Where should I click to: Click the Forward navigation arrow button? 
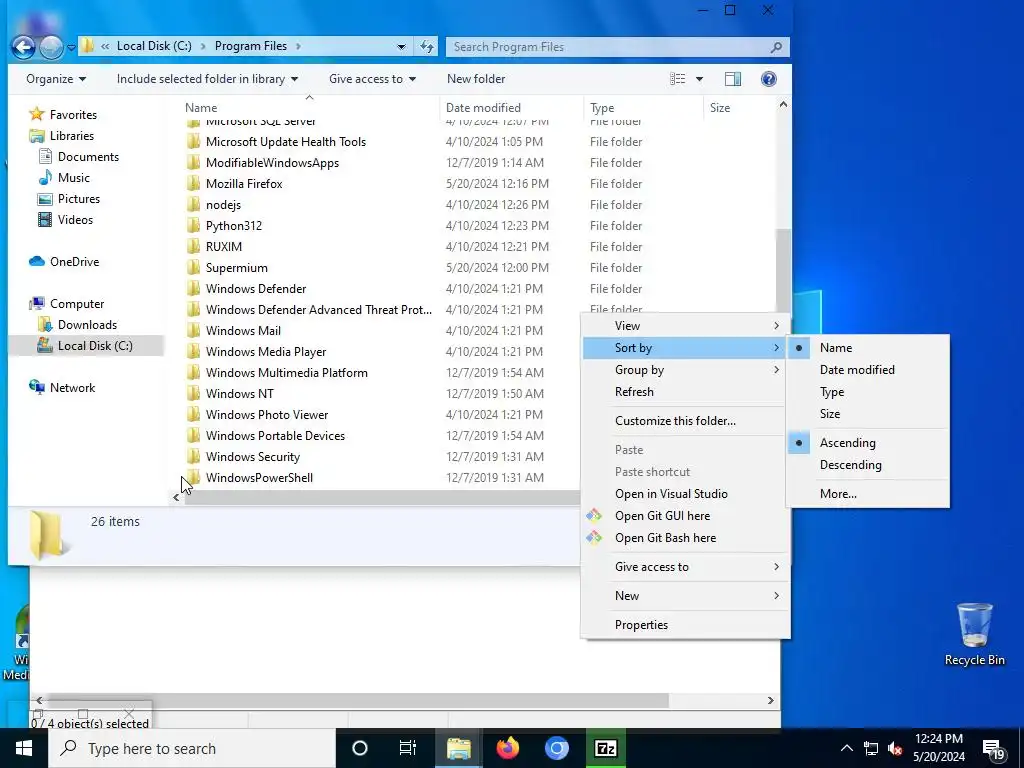click(x=51, y=47)
